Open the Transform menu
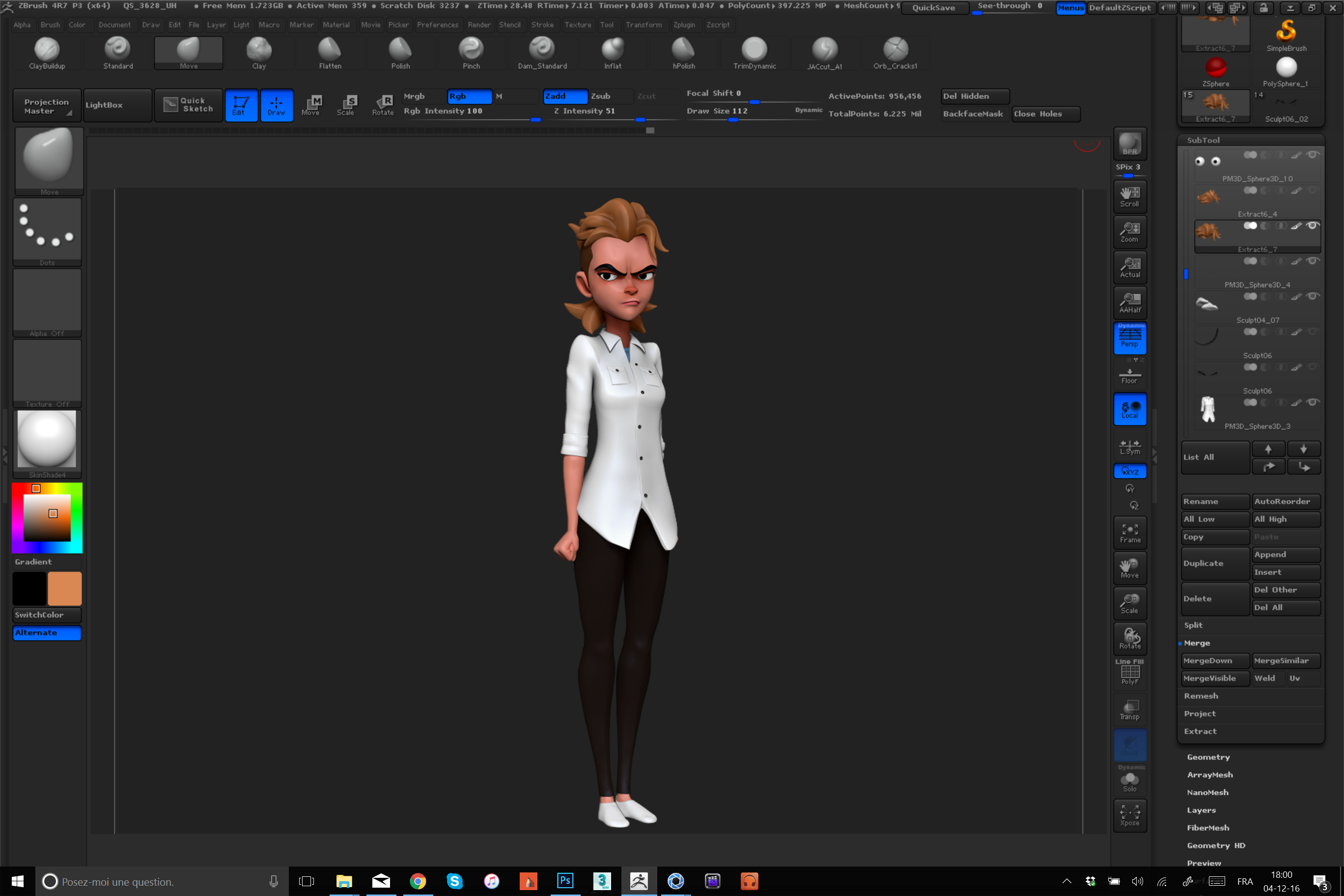Viewport: 1344px width, 896px height. point(644,25)
